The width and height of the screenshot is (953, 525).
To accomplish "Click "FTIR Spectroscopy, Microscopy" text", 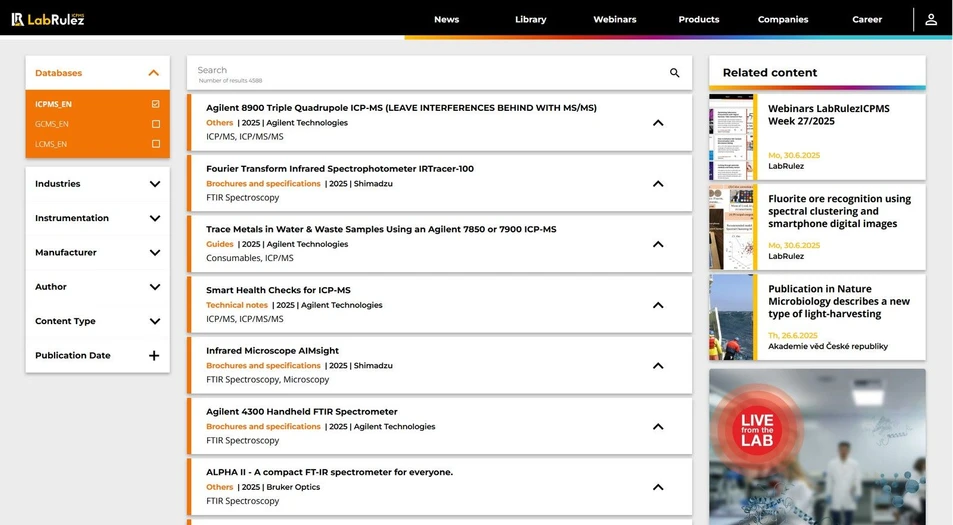I will coord(267,380).
